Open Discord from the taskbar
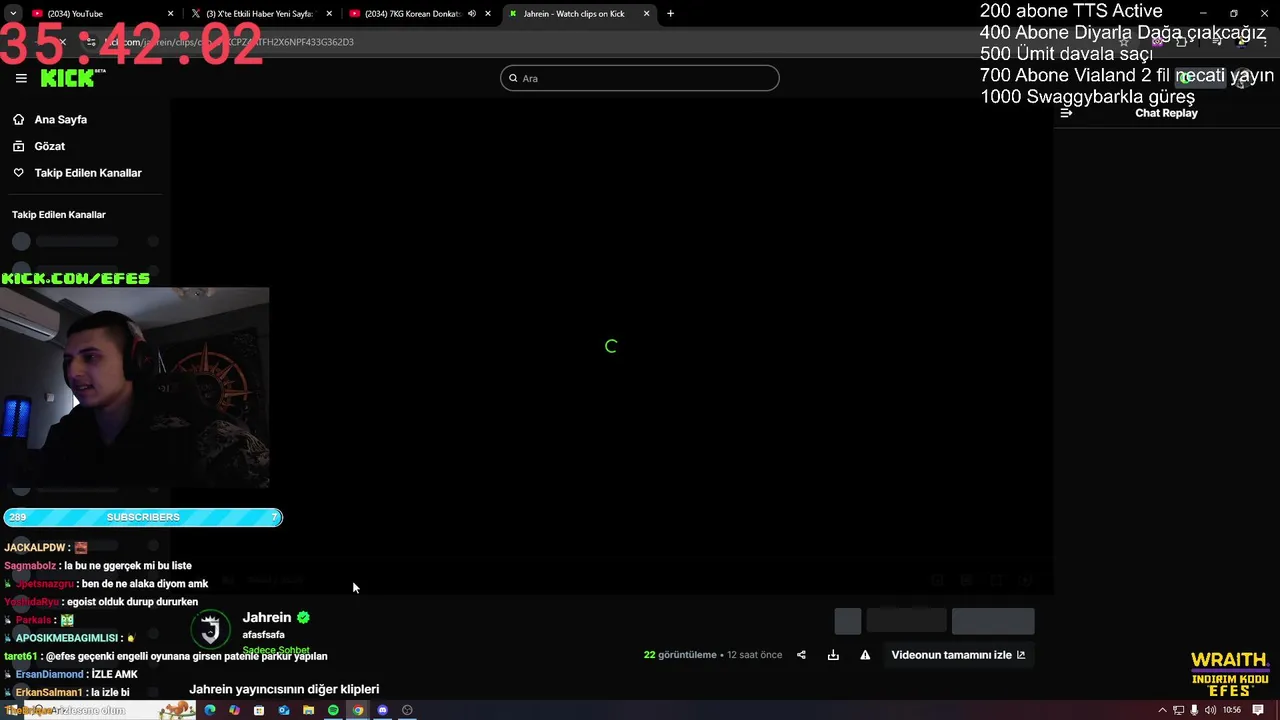This screenshot has height=720, width=1280. (x=382, y=710)
